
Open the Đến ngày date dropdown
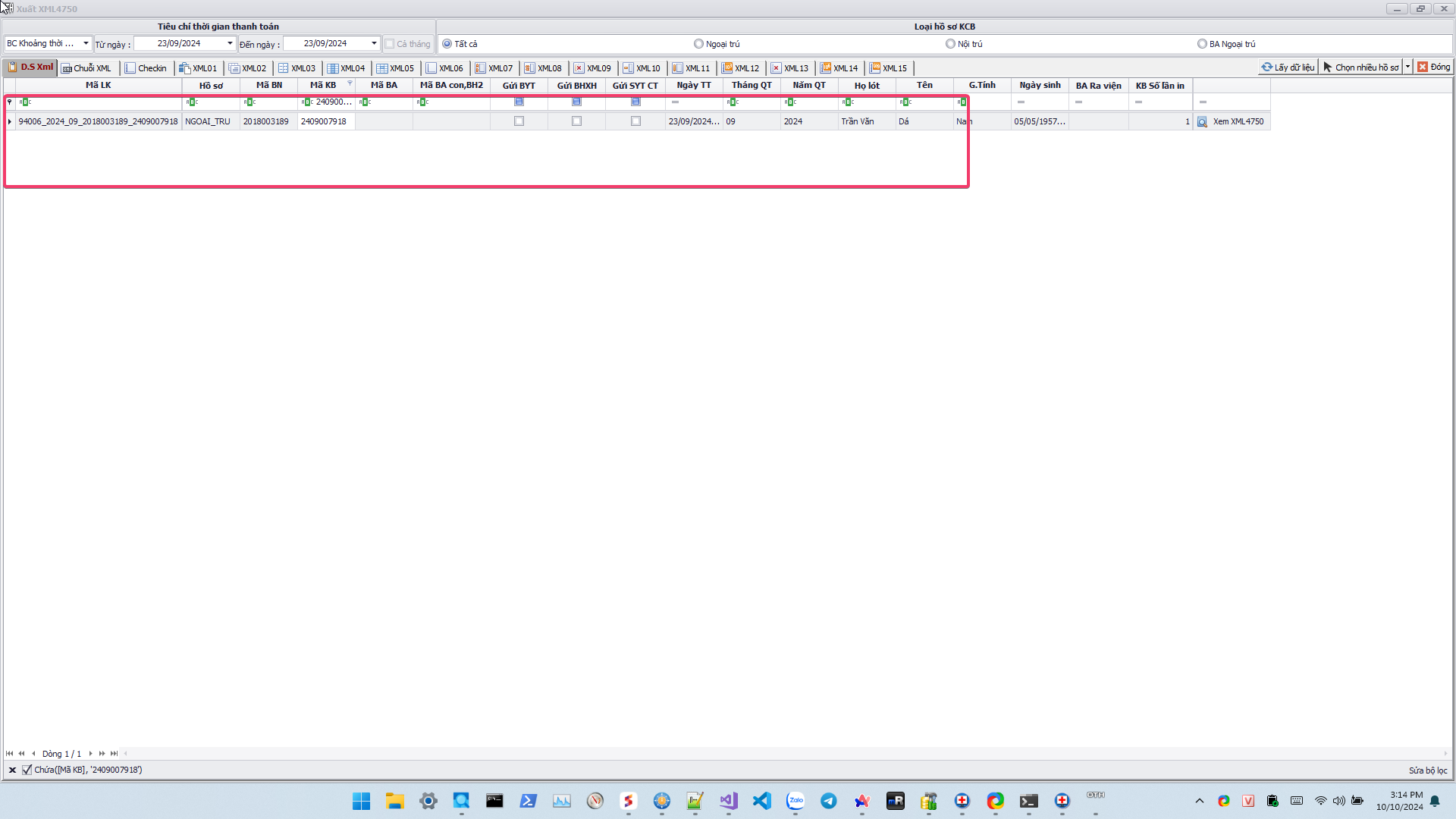pos(374,43)
